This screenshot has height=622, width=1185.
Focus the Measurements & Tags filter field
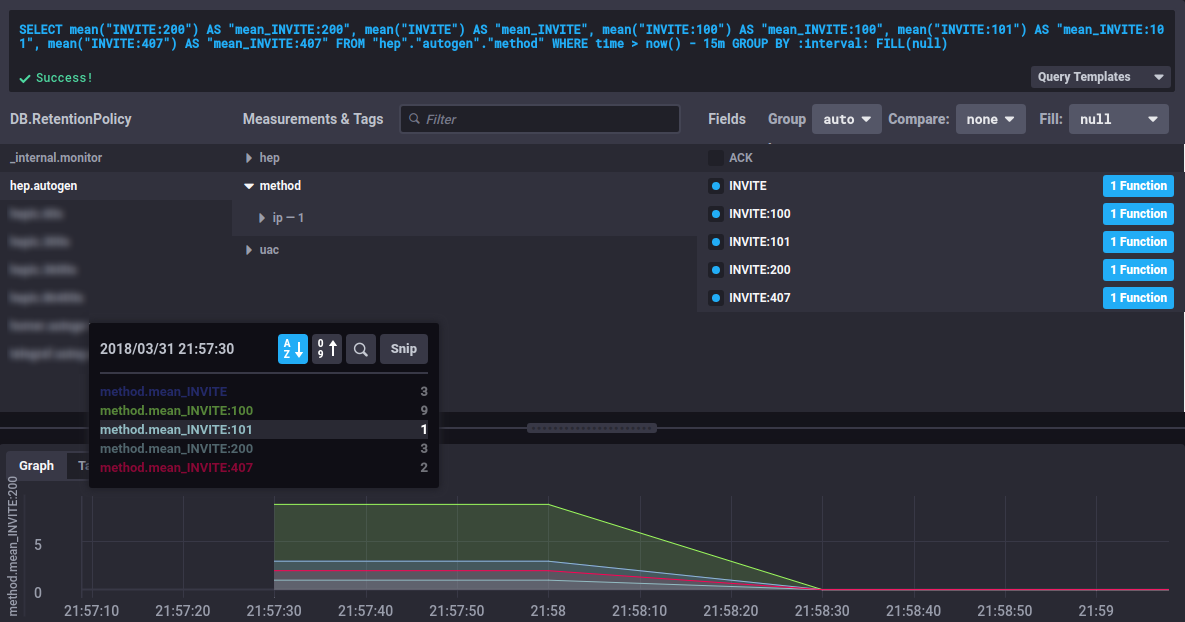point(540,119)
